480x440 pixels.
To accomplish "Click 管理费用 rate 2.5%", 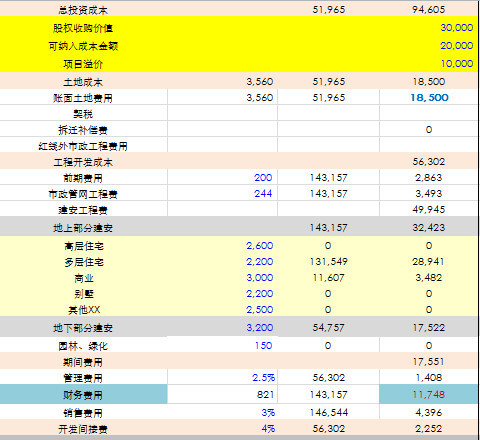I will 263,378.
